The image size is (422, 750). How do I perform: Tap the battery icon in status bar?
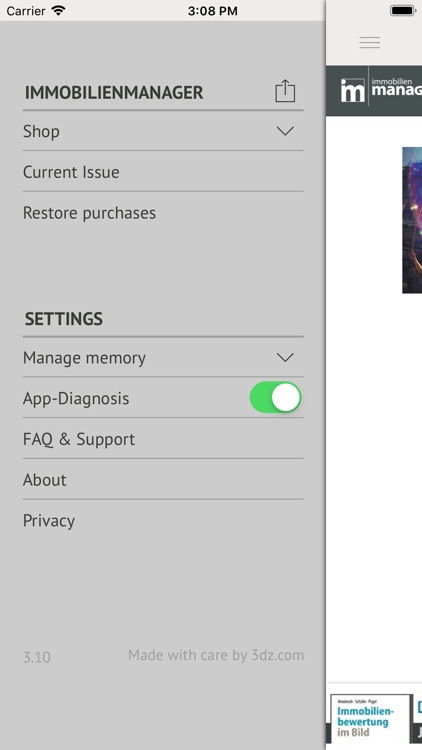click(x=403, y=10)
